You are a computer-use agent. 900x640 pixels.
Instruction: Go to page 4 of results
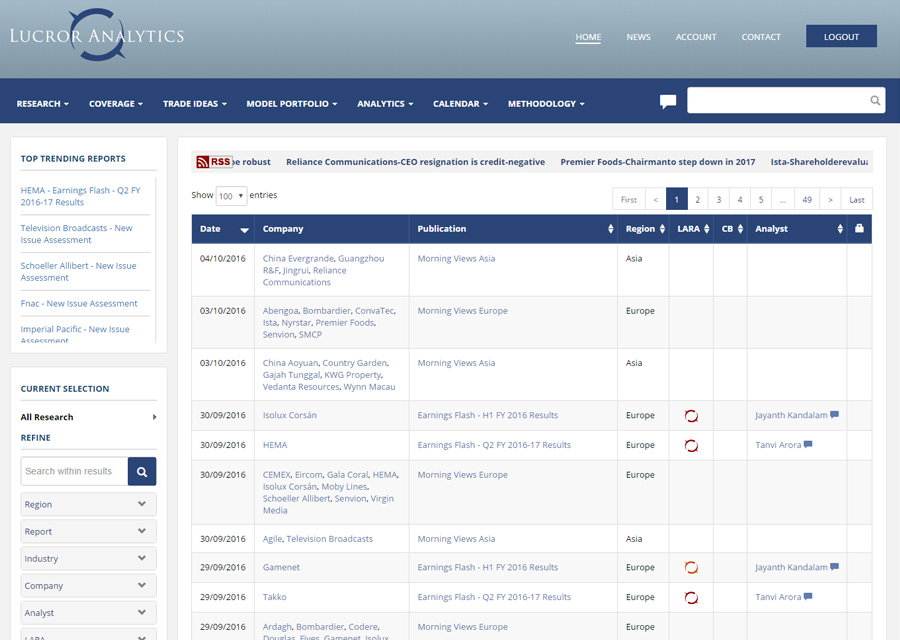[740, 199]
